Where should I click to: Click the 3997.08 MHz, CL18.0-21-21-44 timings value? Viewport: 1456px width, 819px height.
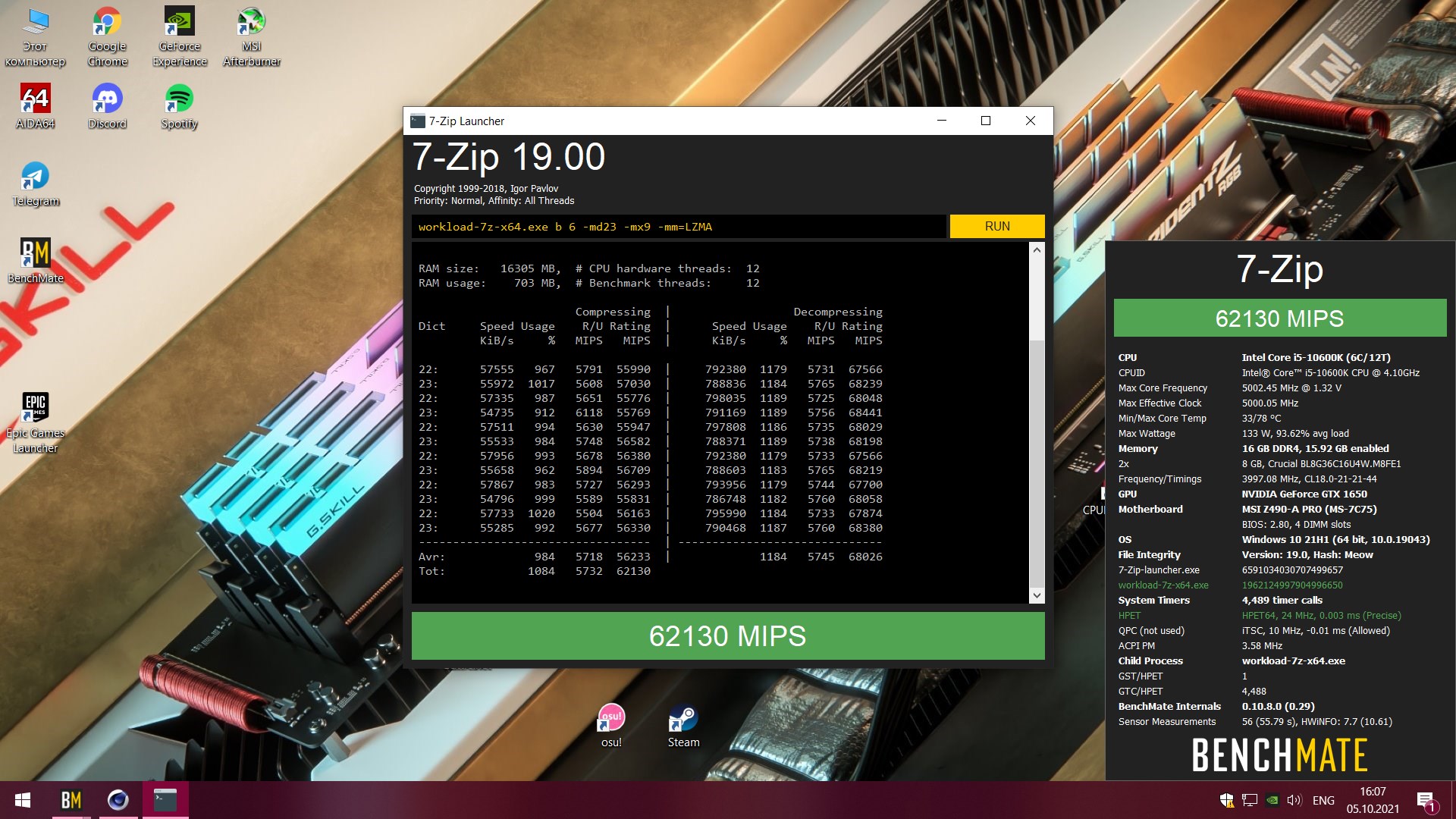coord(1309,479)
